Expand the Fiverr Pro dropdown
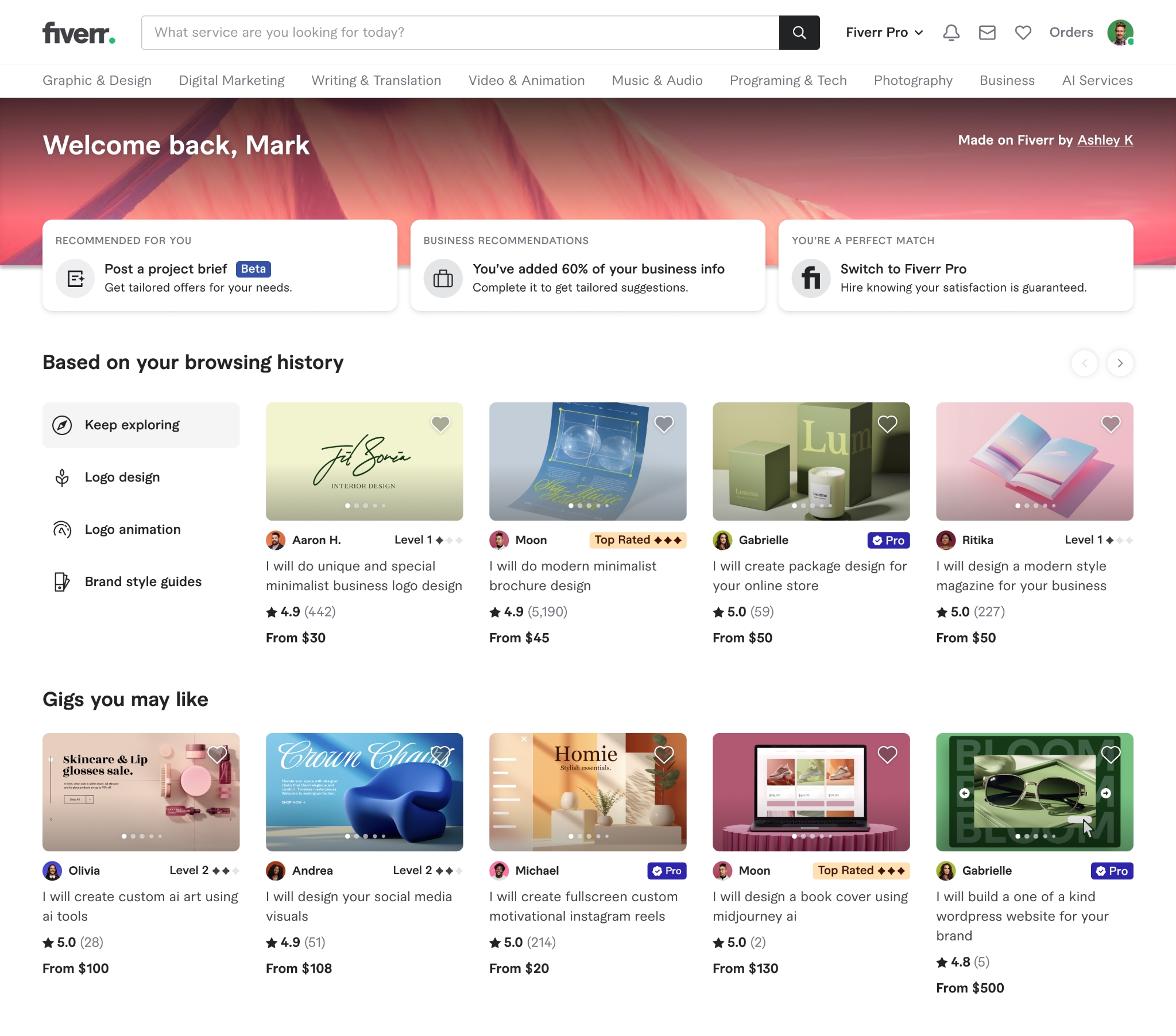1176x1036 pixels. coord(884,32)
